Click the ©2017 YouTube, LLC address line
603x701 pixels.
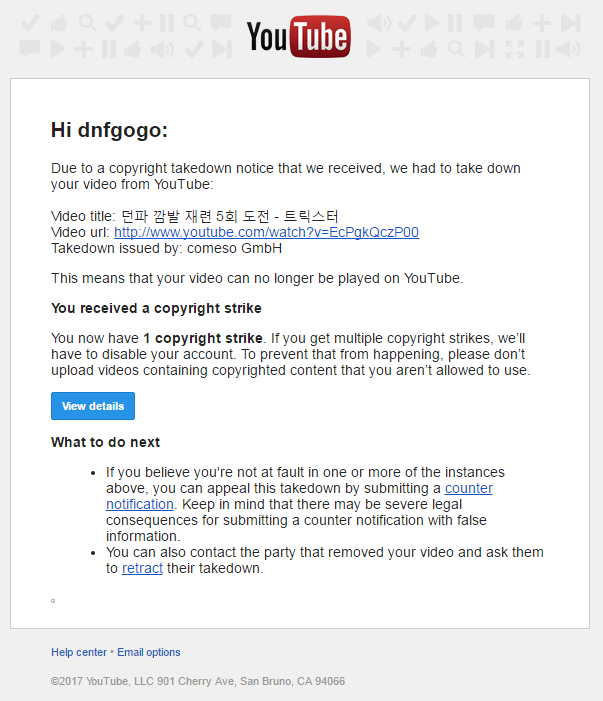tap(198, 681)
